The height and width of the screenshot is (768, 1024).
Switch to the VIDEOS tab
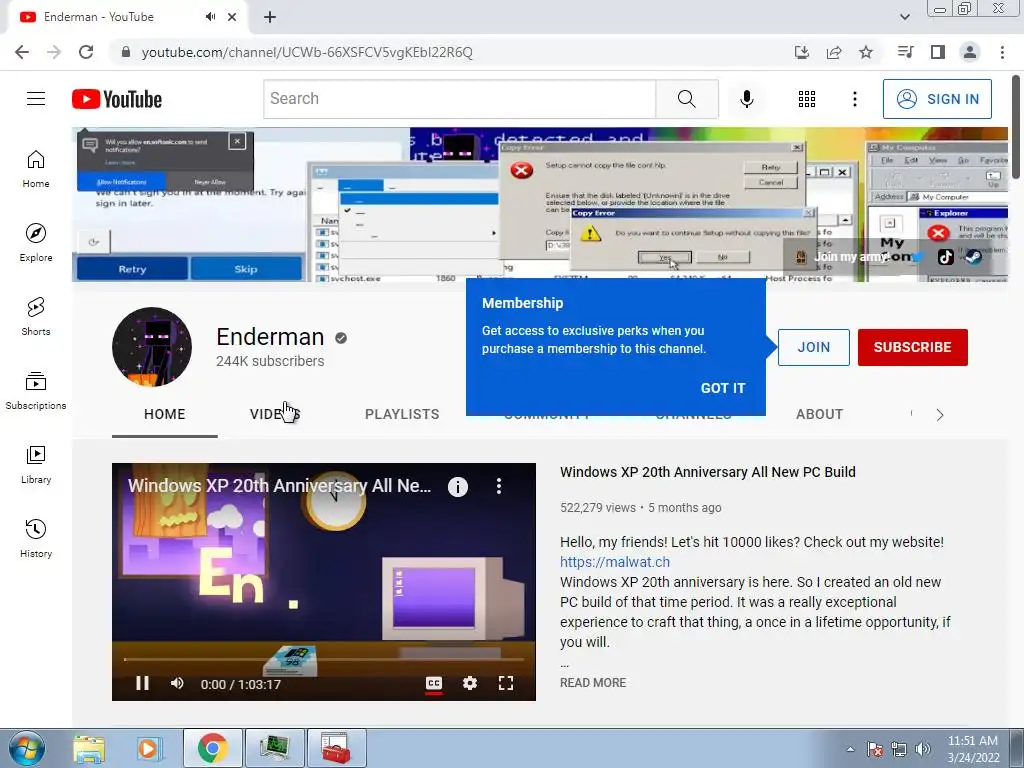tap(275, 414)
